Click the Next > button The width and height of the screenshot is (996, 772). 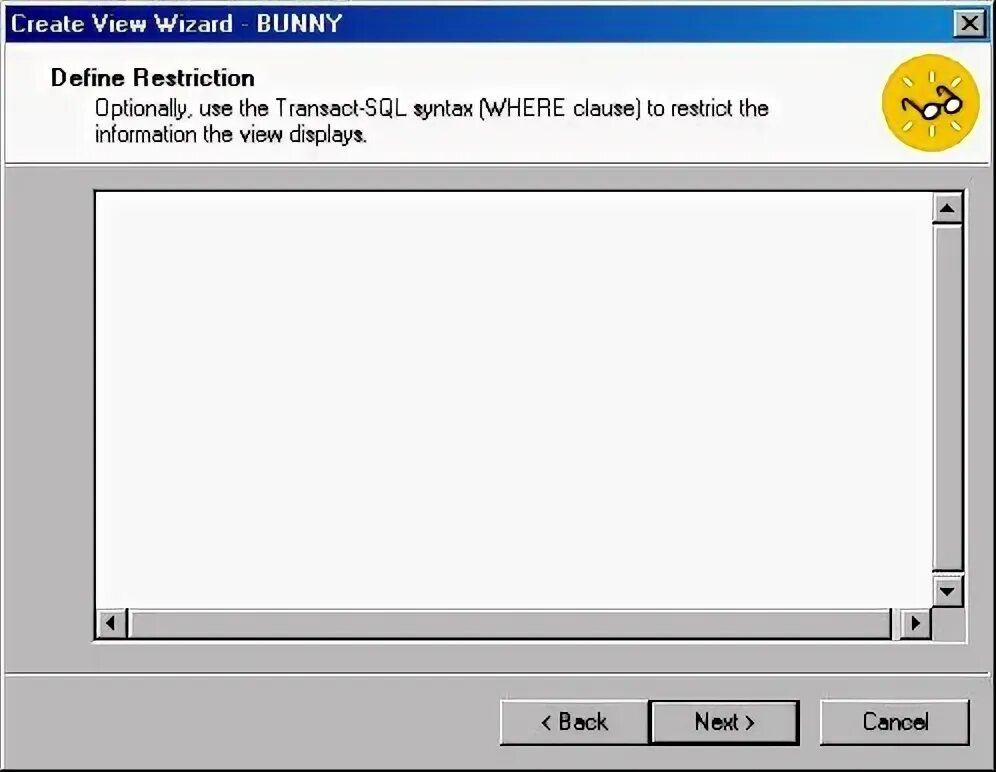pos(724,722)
